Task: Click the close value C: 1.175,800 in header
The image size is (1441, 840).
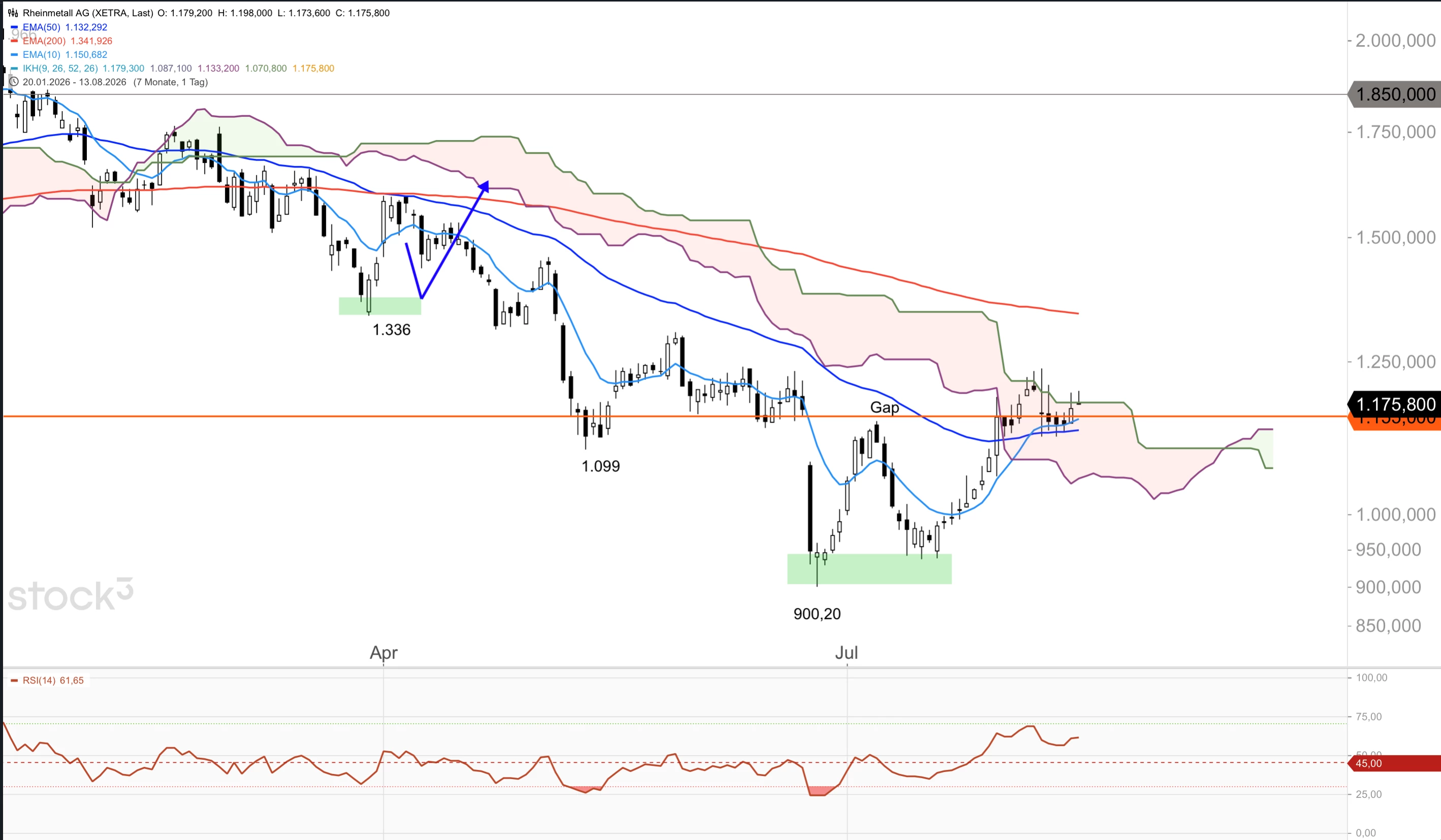Action: (363, 13)
